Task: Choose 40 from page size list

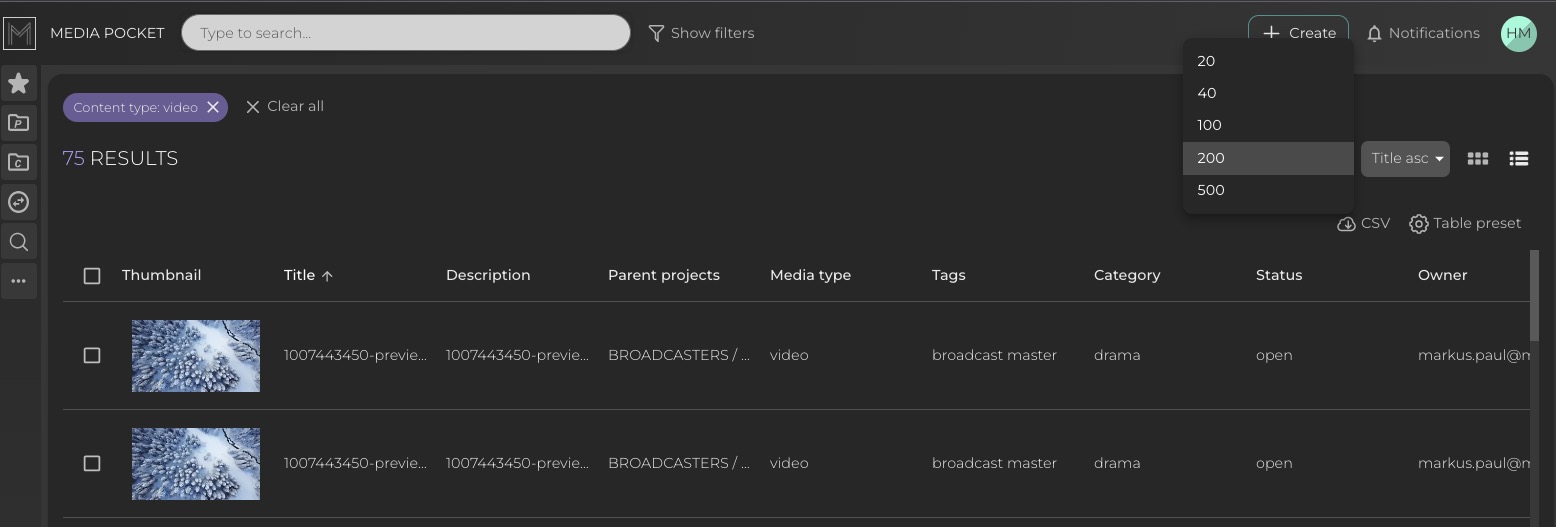Action: pos(1207,93)
